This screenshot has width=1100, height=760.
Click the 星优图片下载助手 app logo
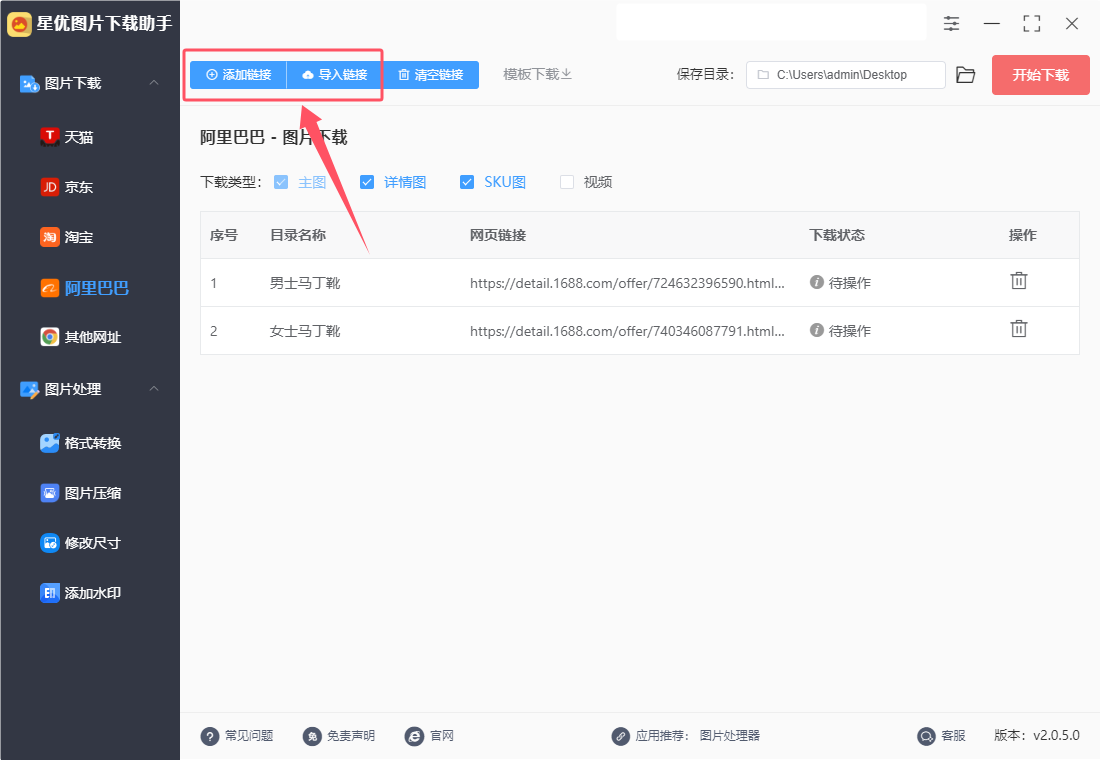[x=20, y=24]
